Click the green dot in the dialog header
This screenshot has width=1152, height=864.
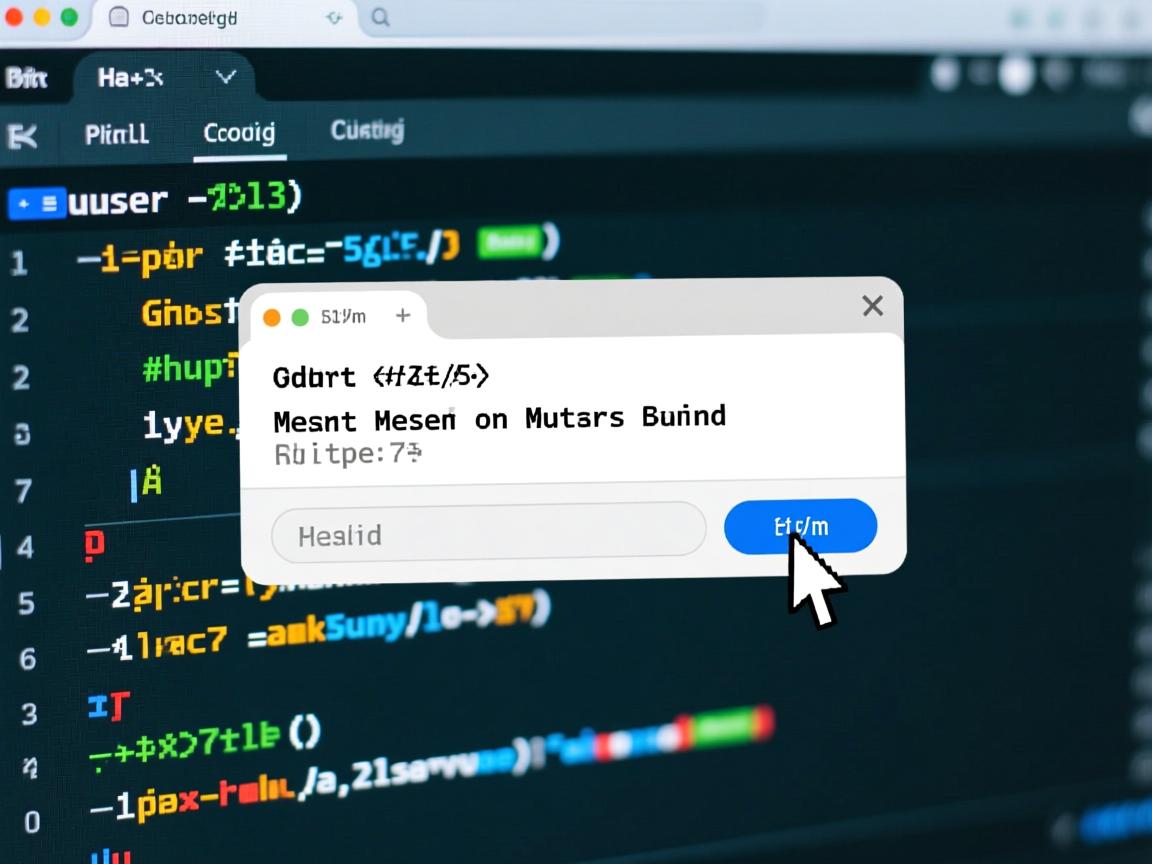[x=300, y=318]
